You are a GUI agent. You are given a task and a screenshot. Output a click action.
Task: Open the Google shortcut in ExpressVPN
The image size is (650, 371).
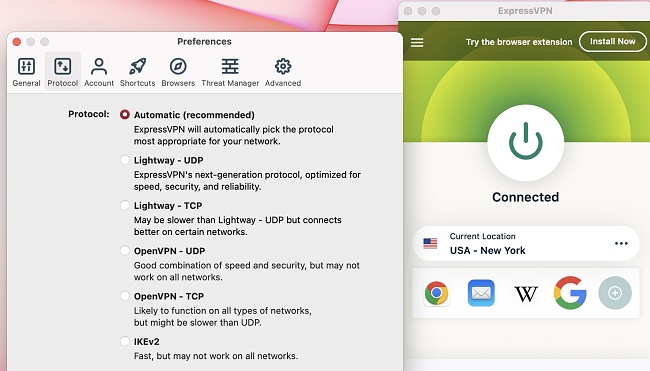point(570,293)
